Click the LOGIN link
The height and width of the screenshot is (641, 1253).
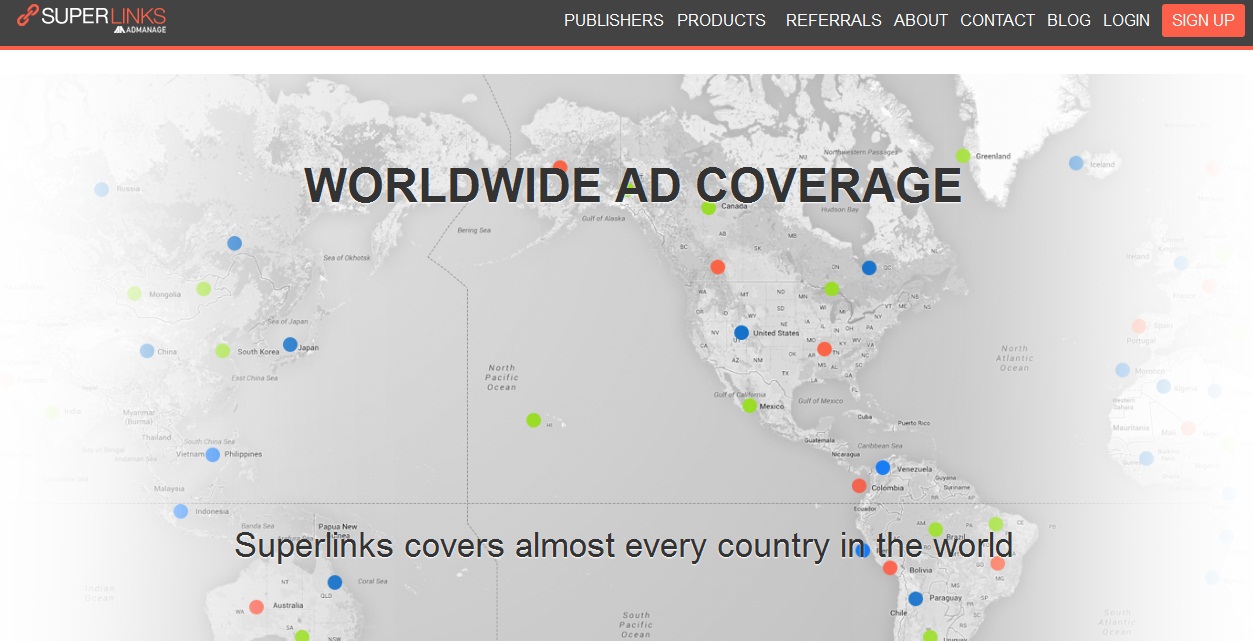pyautogui.click(x=1126, y=20)
